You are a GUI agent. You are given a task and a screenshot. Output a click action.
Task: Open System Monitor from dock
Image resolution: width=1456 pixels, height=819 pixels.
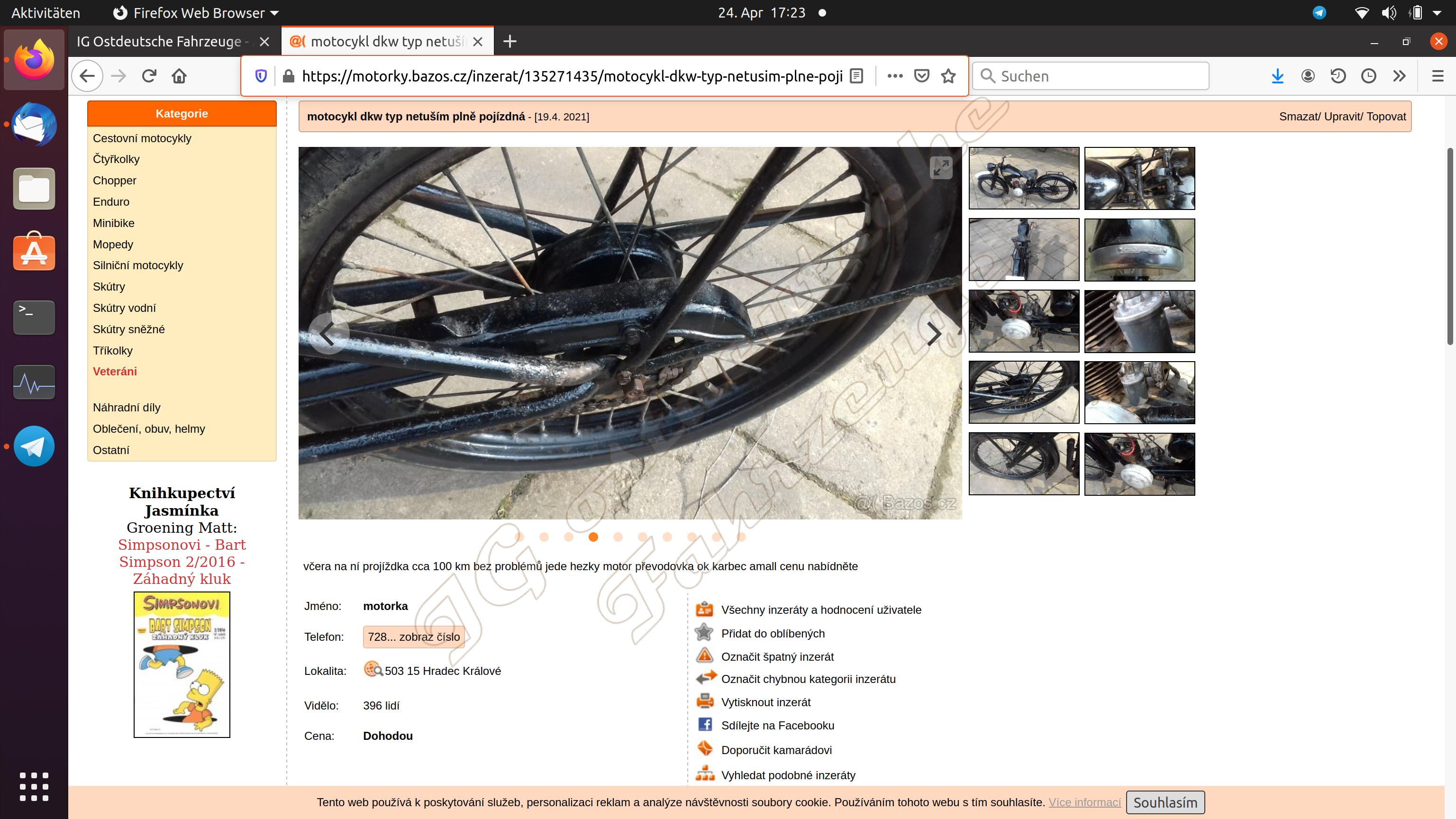(x=34, y=382)
